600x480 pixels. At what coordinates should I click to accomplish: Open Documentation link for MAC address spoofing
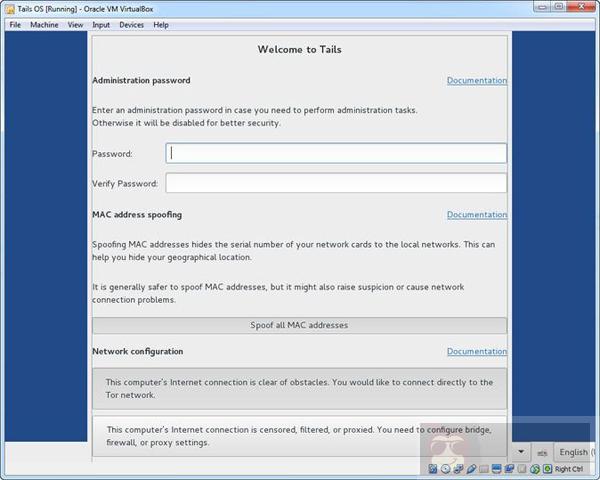pyautogui.click(x=476, y=215)
